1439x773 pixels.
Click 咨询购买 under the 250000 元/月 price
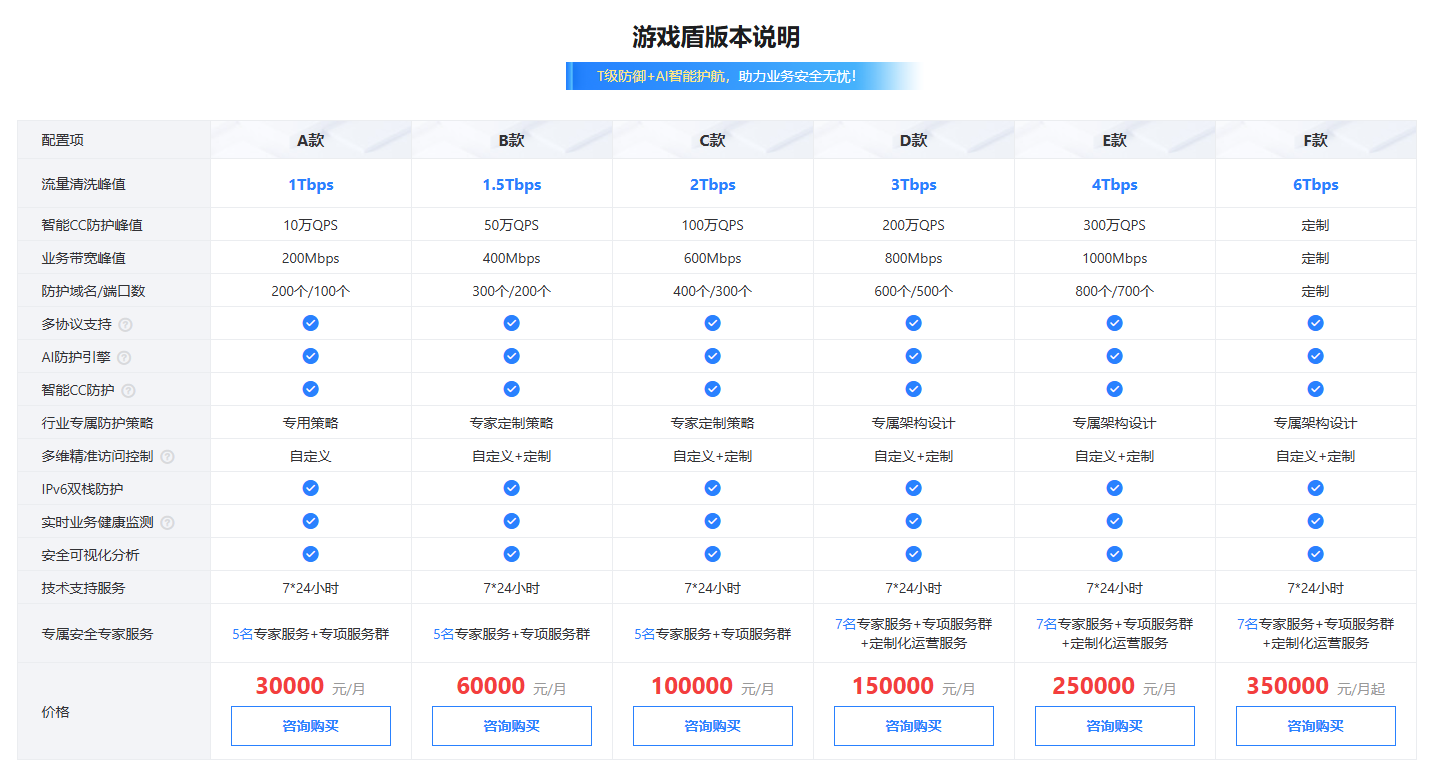pyautogui.click(x=1115, y=726)
